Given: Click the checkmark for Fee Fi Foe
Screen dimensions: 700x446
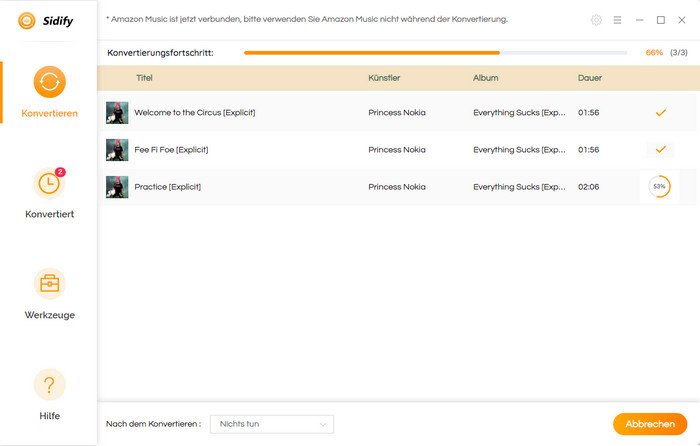Looking at the screenshot, I should [x=660, y=150].
